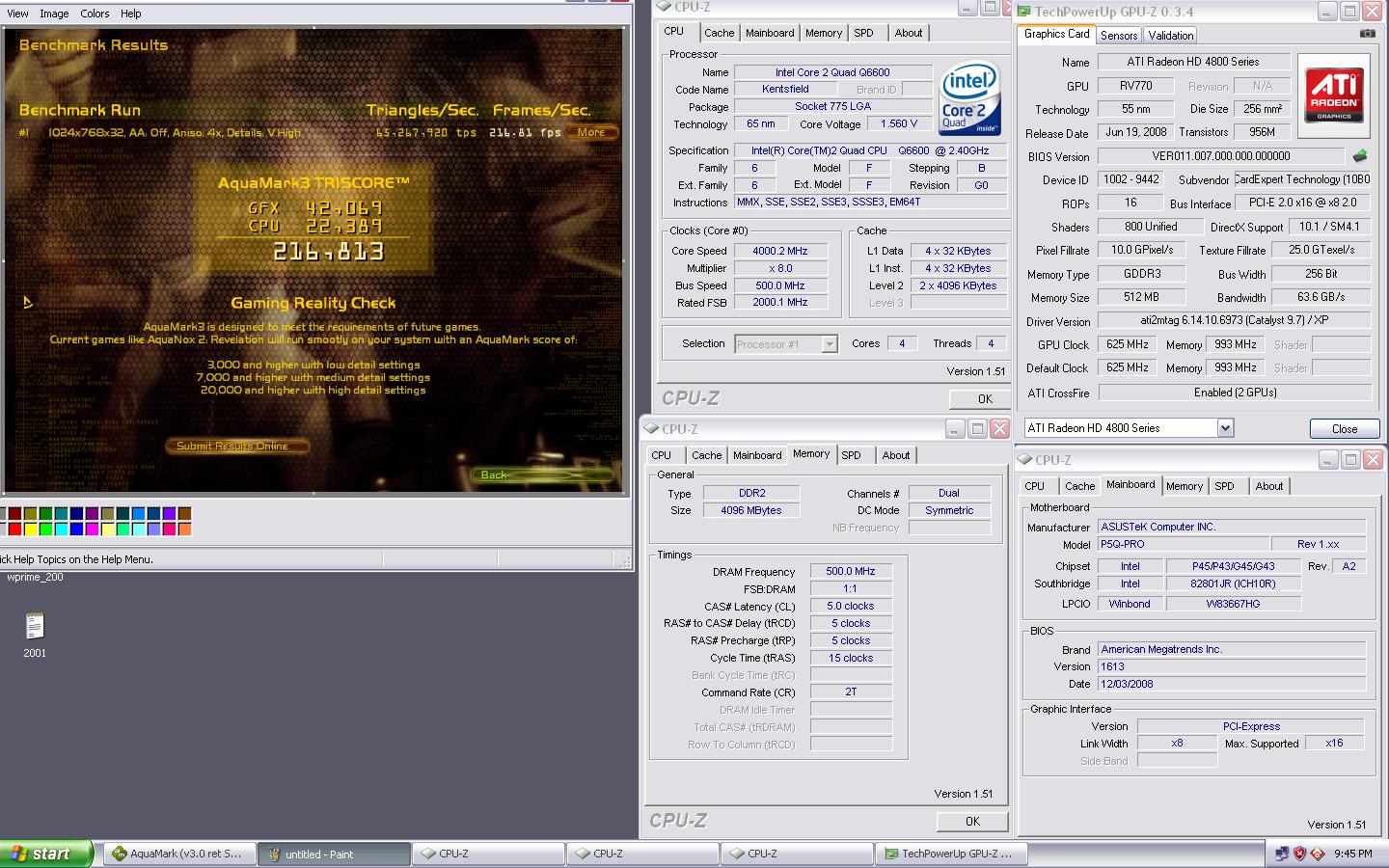
Task: Pick the magenta color in Paint palette
Action: [x=92, y=529]
